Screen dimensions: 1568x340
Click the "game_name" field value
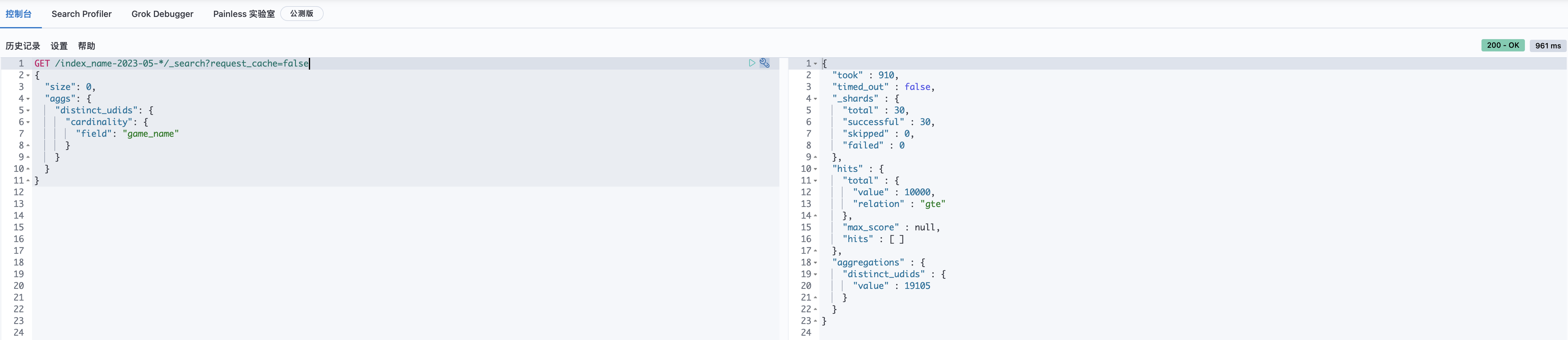151,134
